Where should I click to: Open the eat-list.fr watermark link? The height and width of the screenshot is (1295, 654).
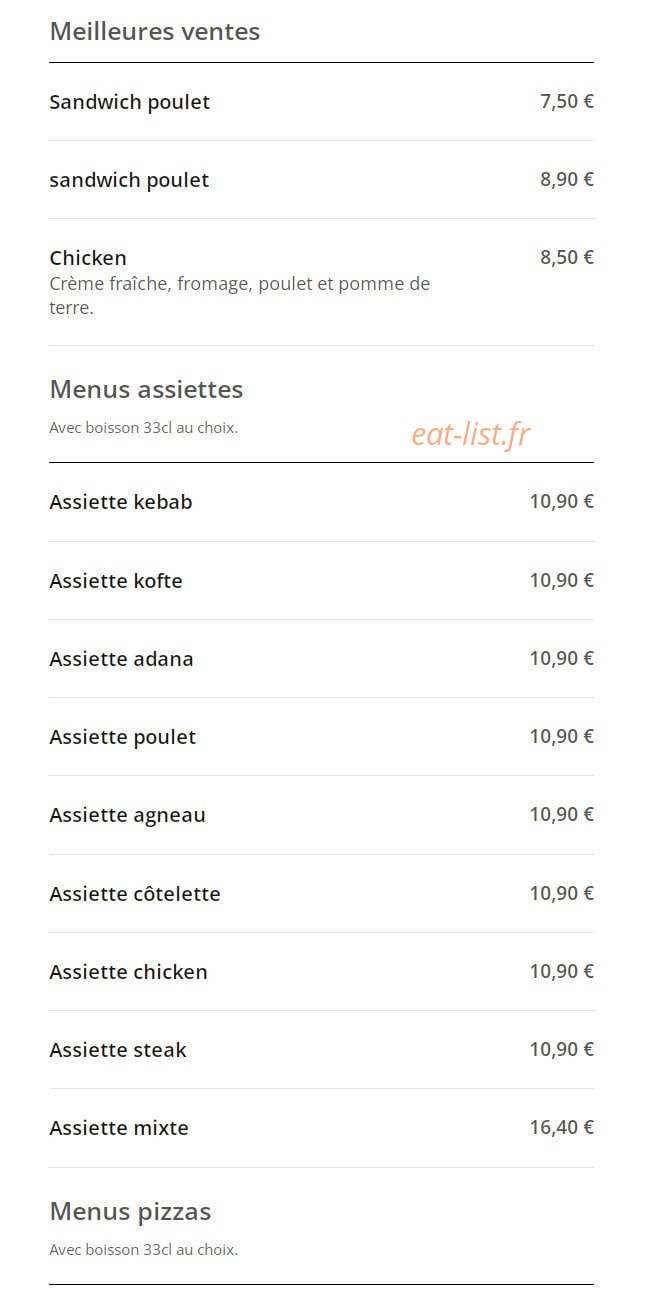471,434
